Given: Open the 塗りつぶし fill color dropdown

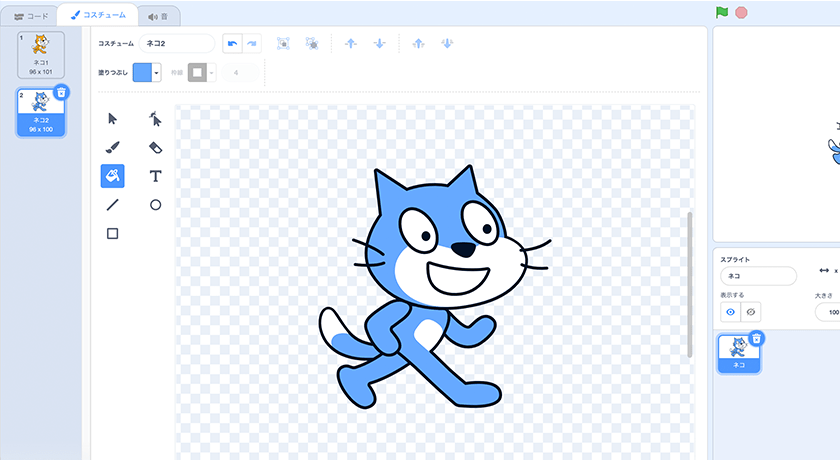Looking at the screenshot, I should (156, 72).
